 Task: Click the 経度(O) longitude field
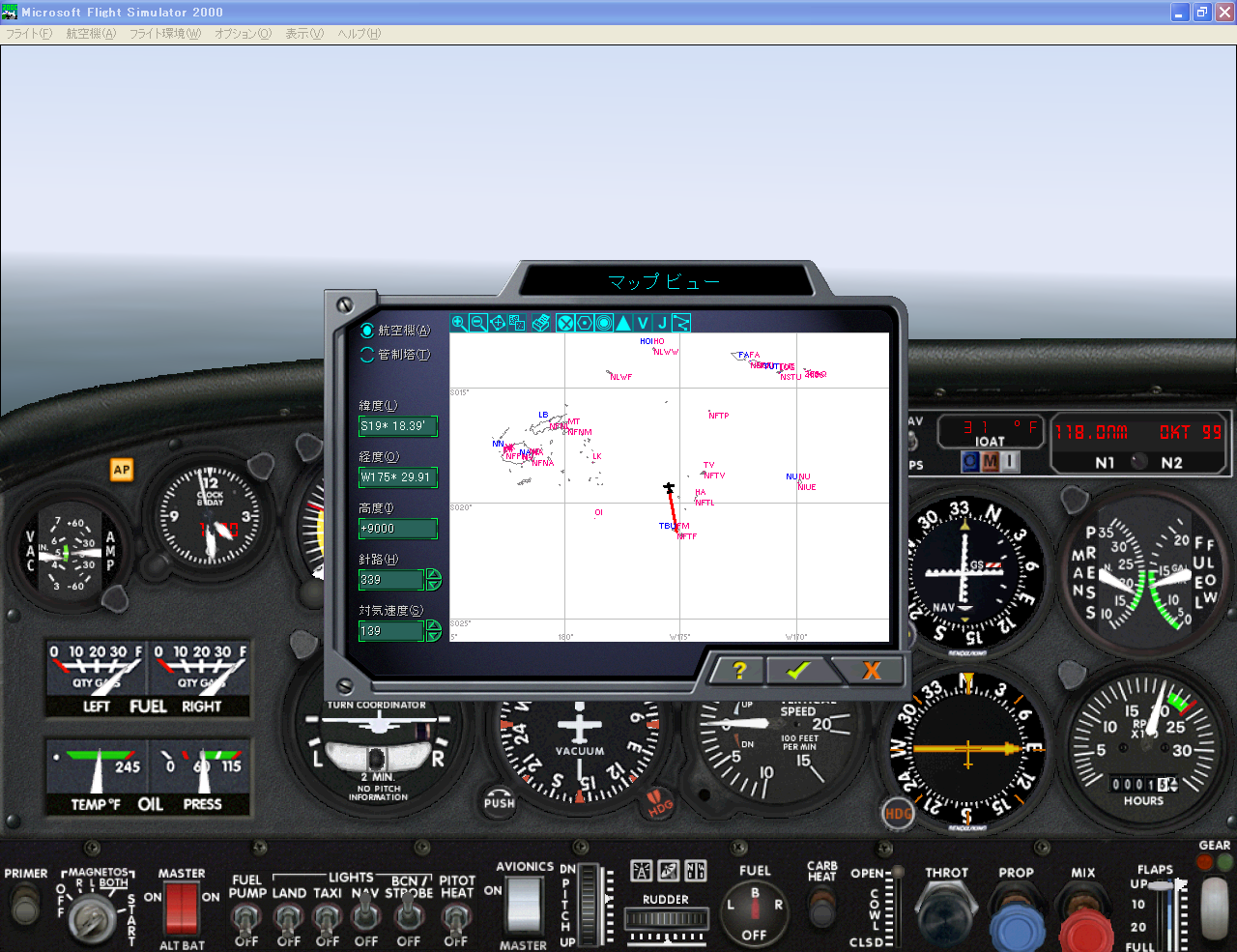click(398, 477)
